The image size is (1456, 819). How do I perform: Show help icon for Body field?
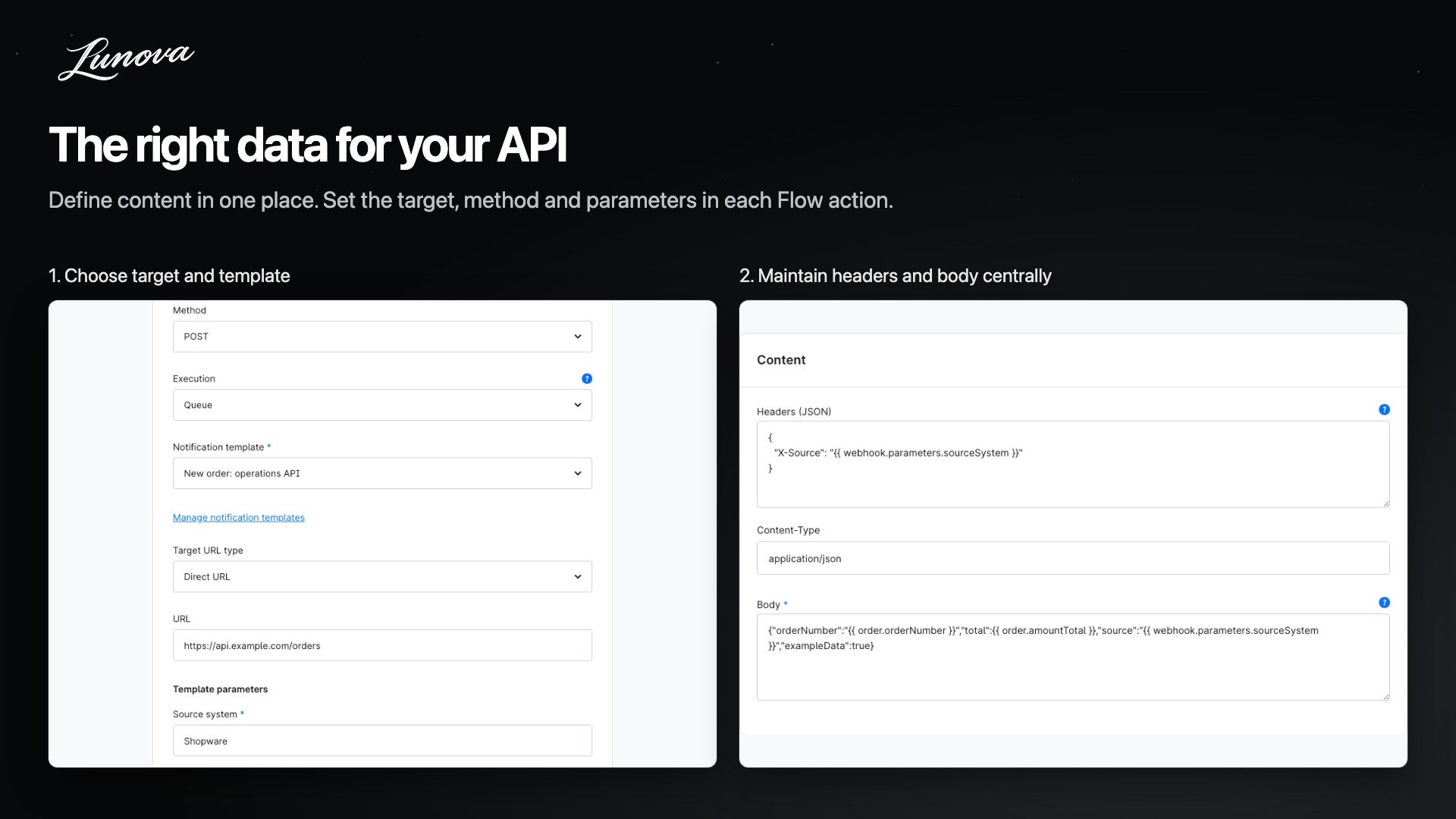pyautogui.click(x=1384, y=603)
